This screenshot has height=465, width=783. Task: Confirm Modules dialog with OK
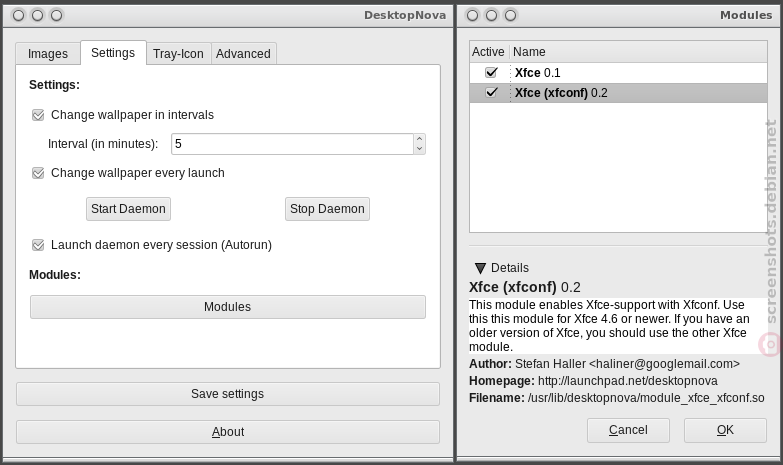pyautogui.click(x=725, y=431)
